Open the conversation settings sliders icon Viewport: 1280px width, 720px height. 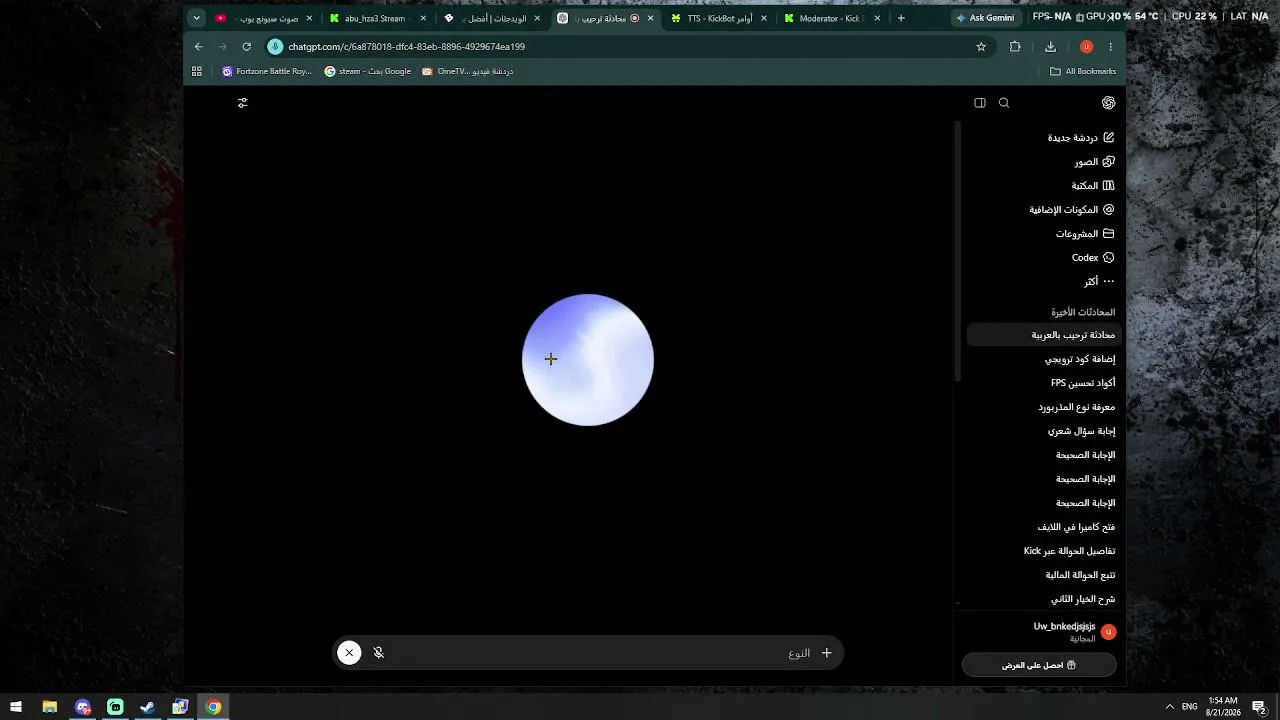pyautogui.click(x=243, y=103)
